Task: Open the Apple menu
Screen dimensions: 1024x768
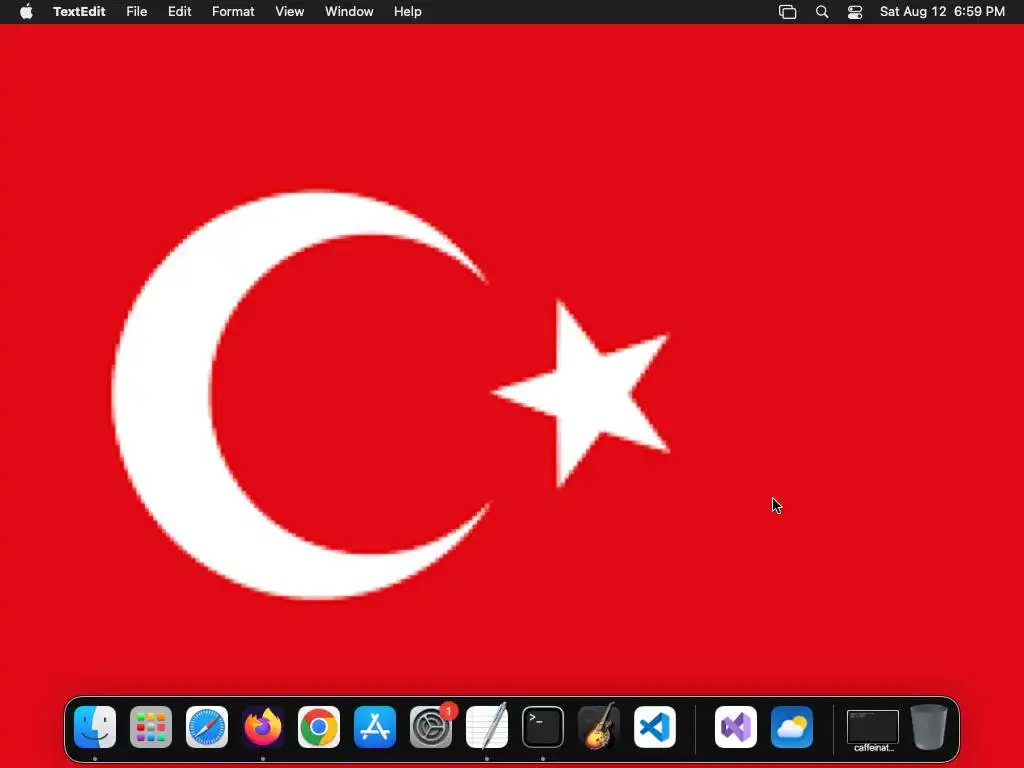Action: coord(26,12)
